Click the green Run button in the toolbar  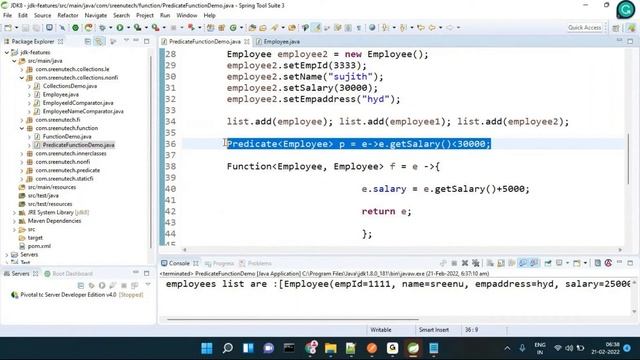point(120,27)
